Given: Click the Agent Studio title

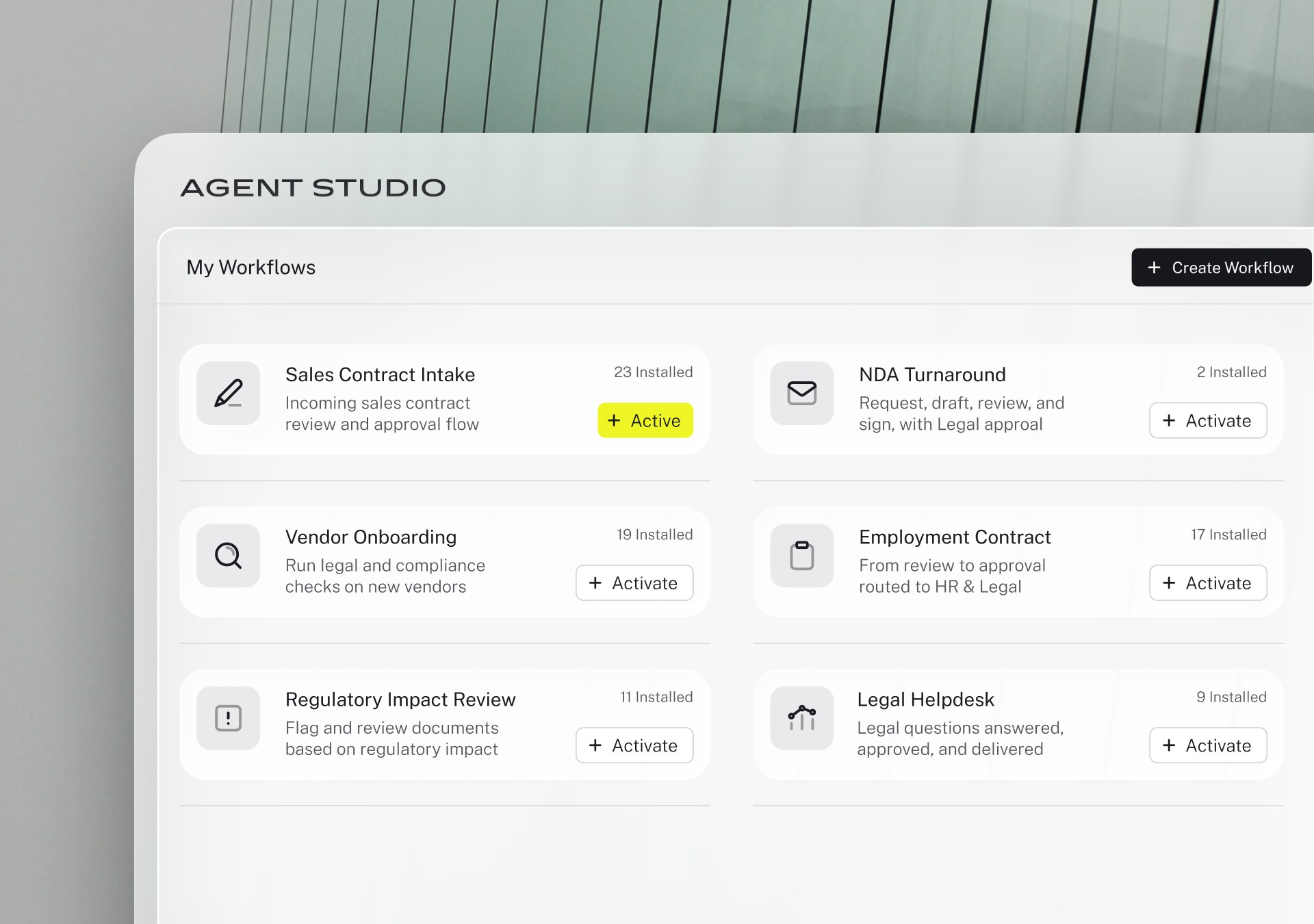Looking at the screenshot, I should (312, 187).
